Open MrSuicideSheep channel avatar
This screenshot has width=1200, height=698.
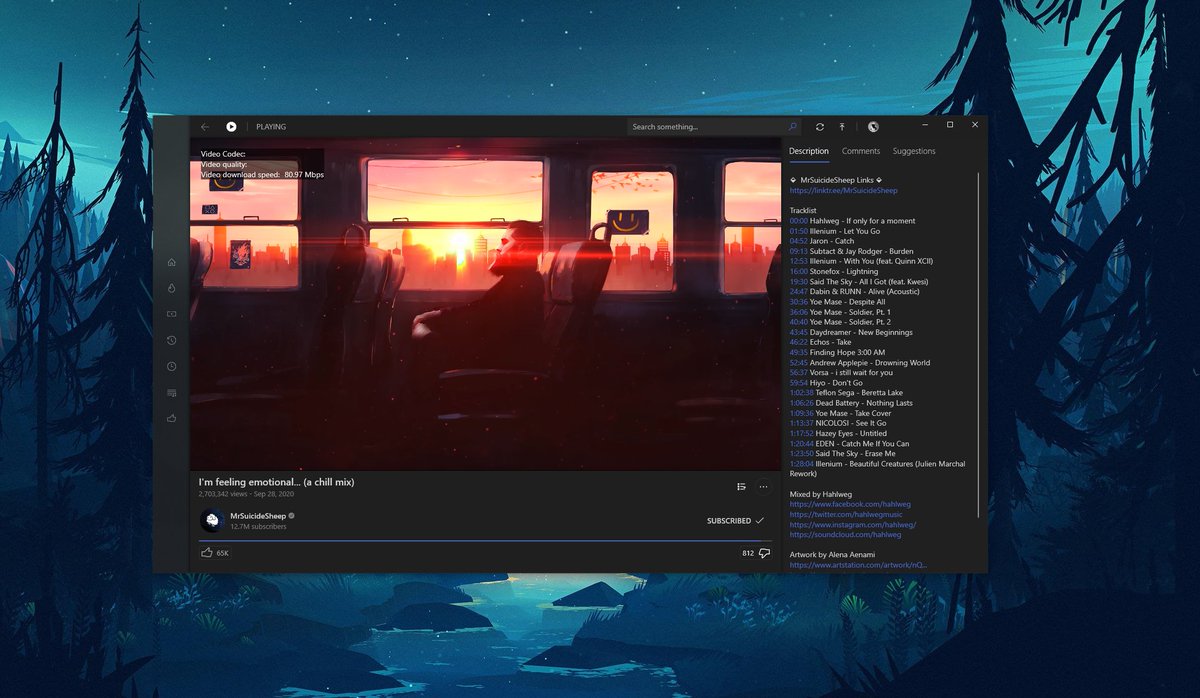[x=212, y=520]
